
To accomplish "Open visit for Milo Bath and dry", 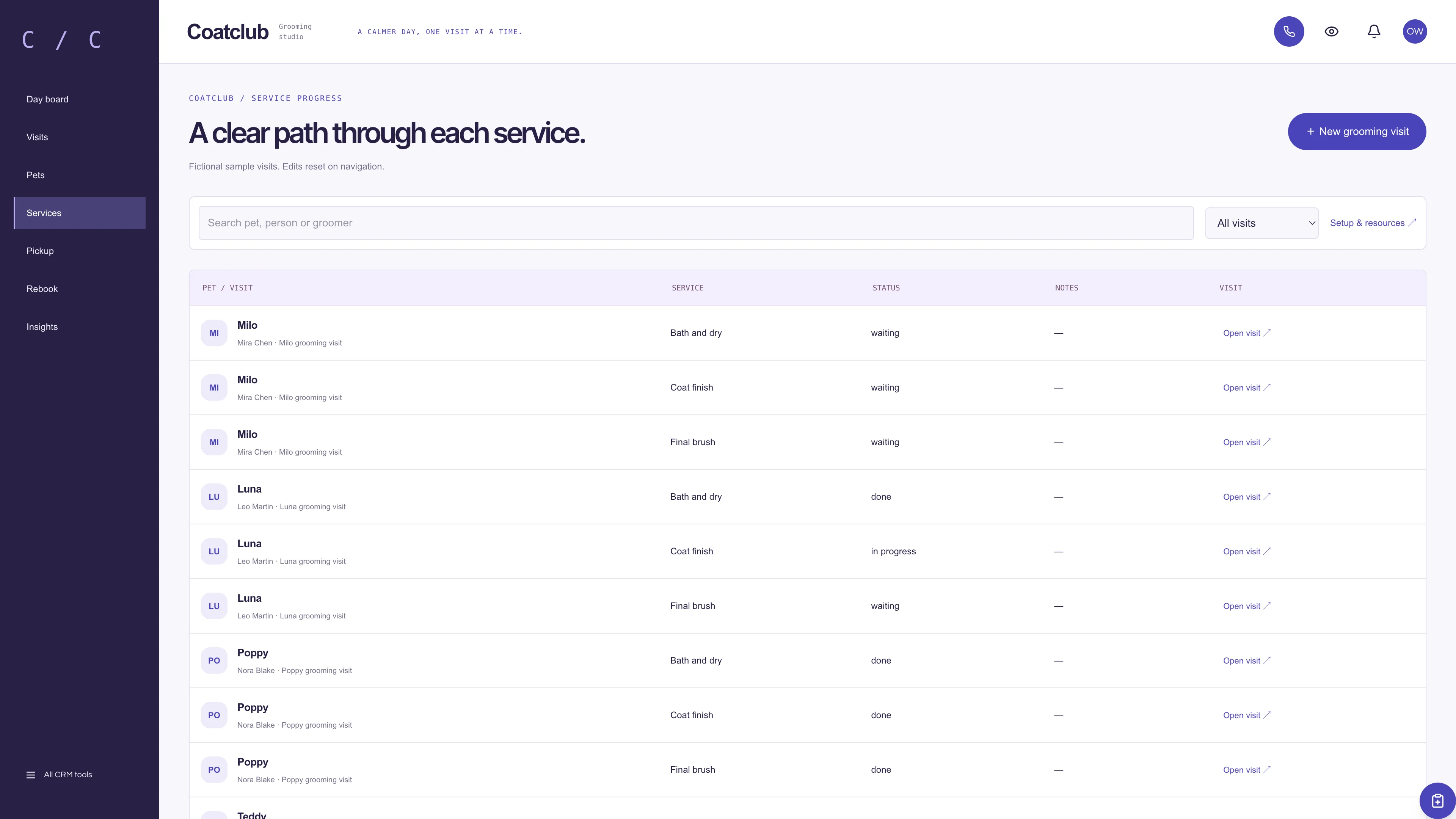I will (x=1246, y=333).
